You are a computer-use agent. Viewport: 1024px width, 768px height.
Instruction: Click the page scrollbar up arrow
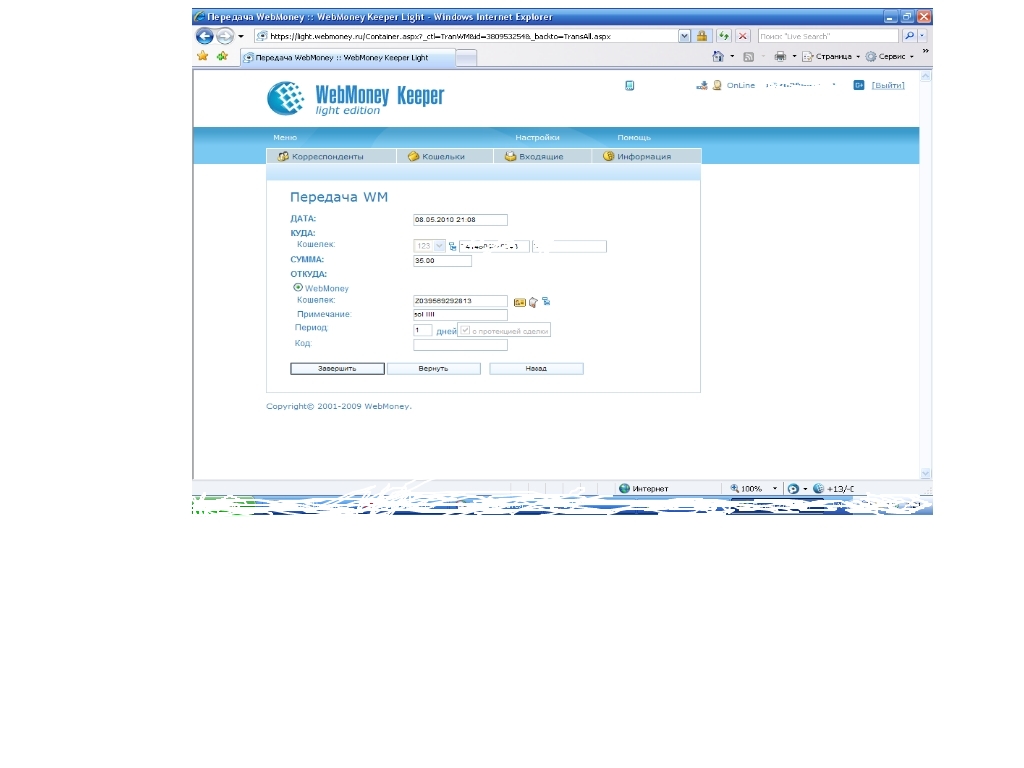pos(925,76)
